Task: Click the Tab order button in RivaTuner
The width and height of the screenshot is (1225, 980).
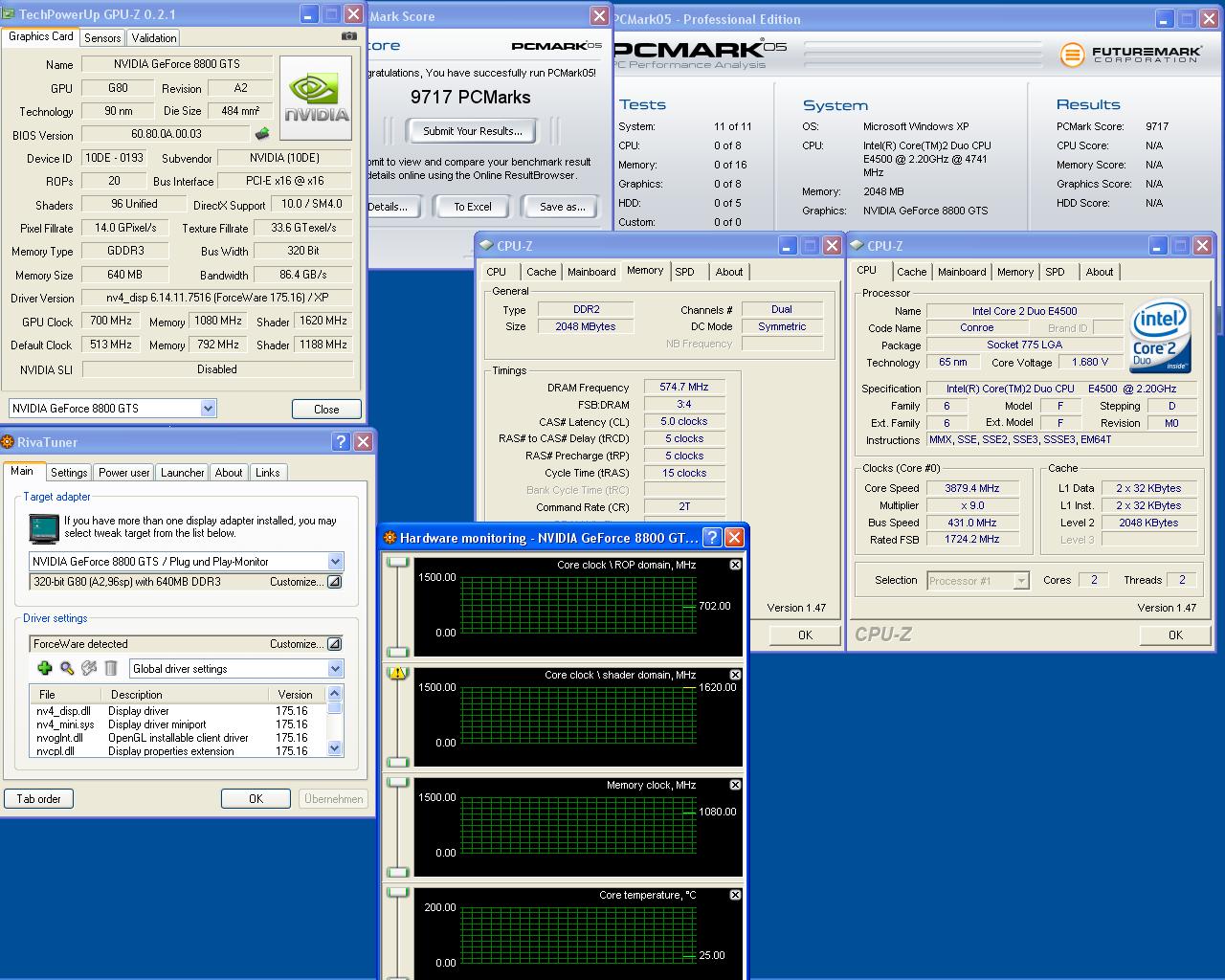Action: (38, 799)
